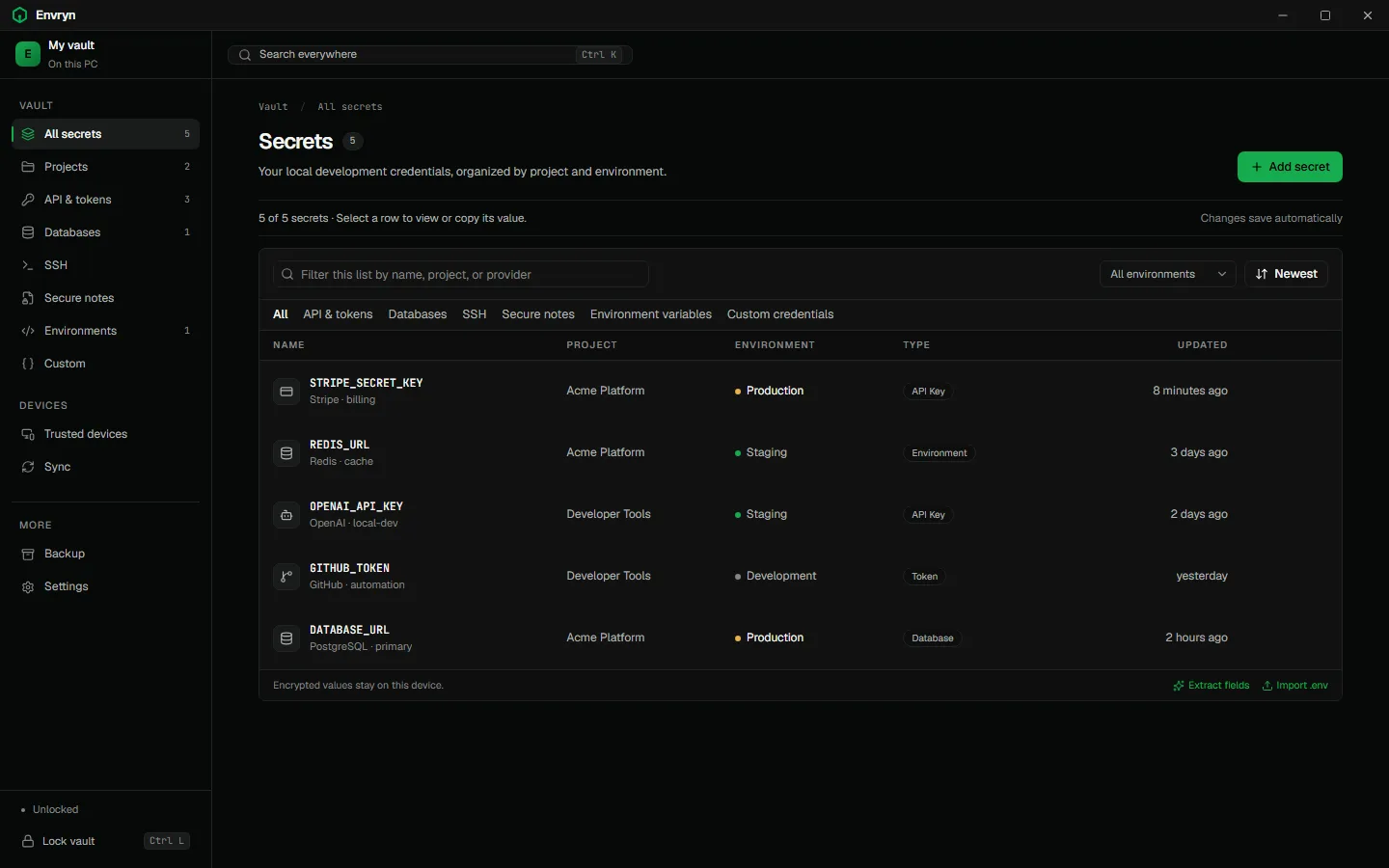Screen dimensions: 1389x868
Task: Switch to the Custom credentials tab
Action: pyautogui.click(x=780, y=314)
